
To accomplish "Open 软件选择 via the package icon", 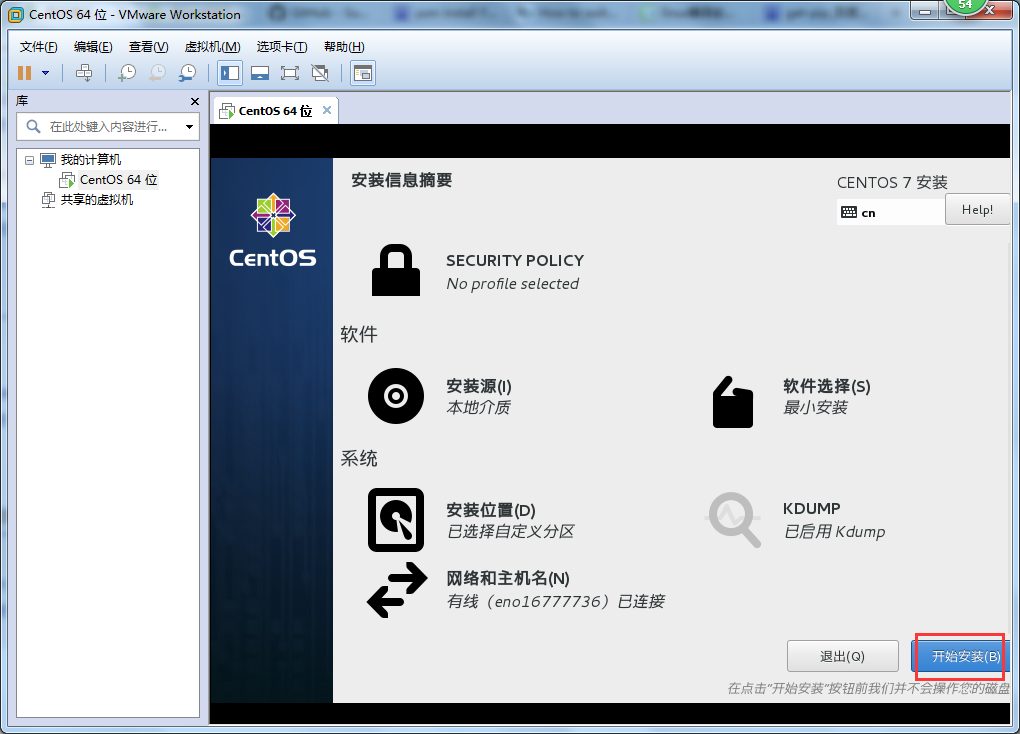I will click(x=733, y=401).
